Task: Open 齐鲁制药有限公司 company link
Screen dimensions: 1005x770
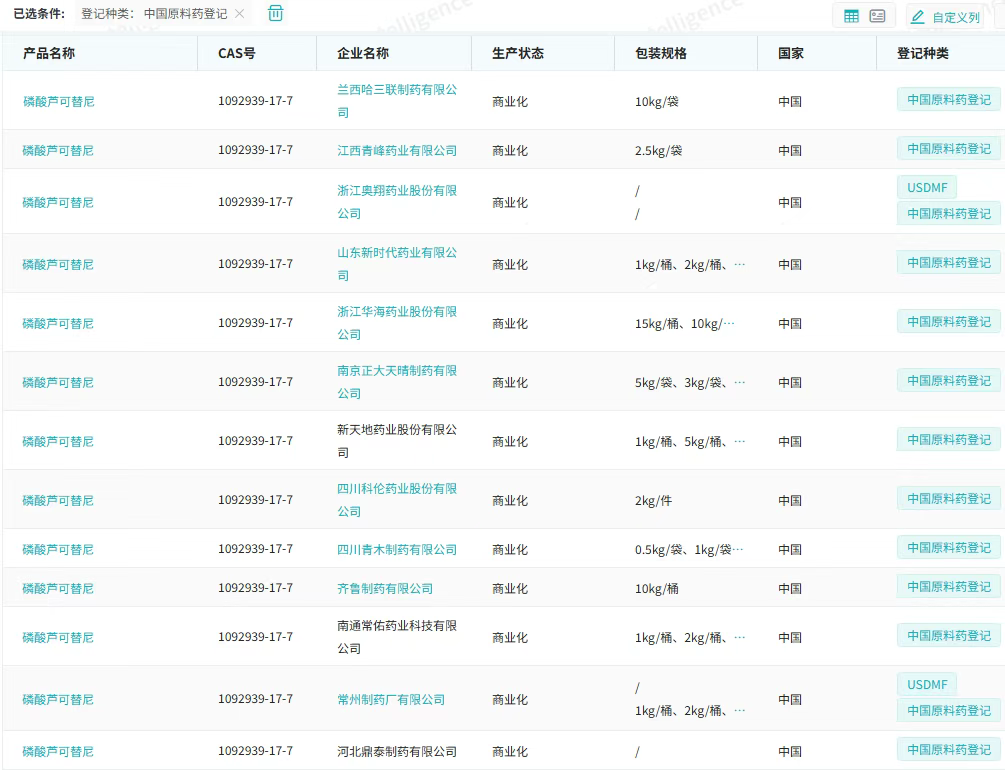Action: (x=385, y=589)
